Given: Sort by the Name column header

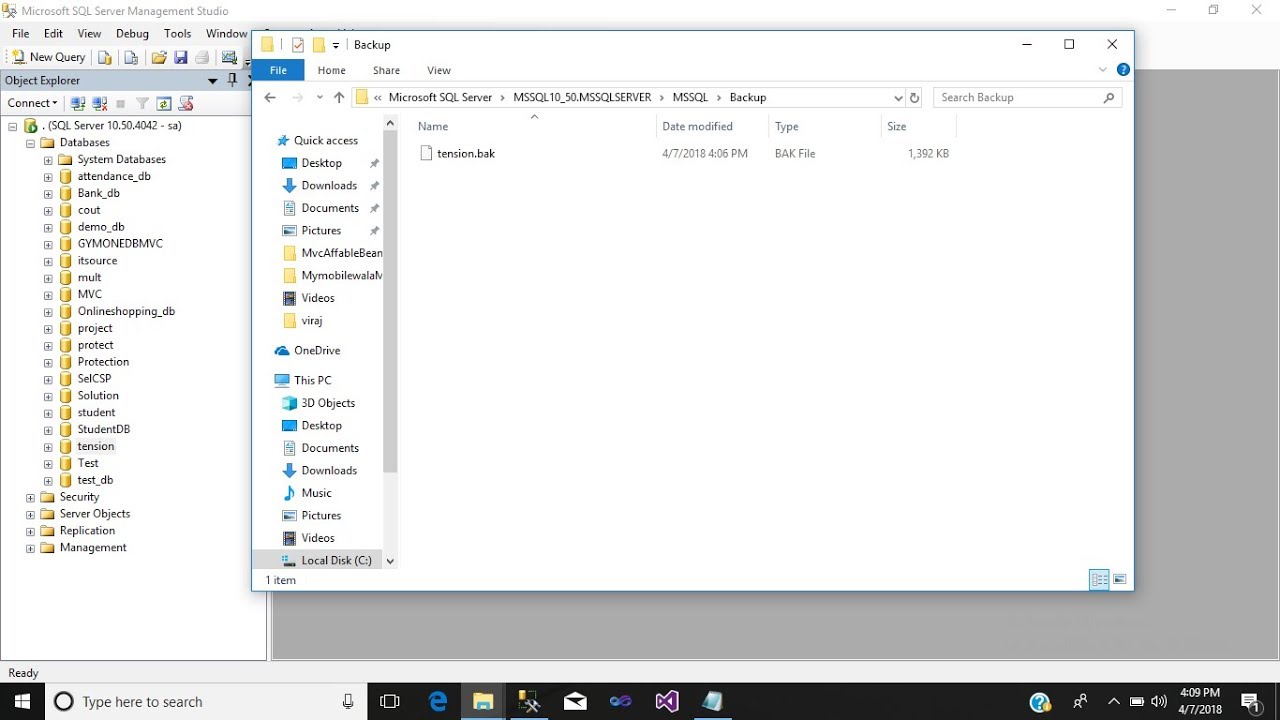Looking at the screenshot, I should (433, 126).
